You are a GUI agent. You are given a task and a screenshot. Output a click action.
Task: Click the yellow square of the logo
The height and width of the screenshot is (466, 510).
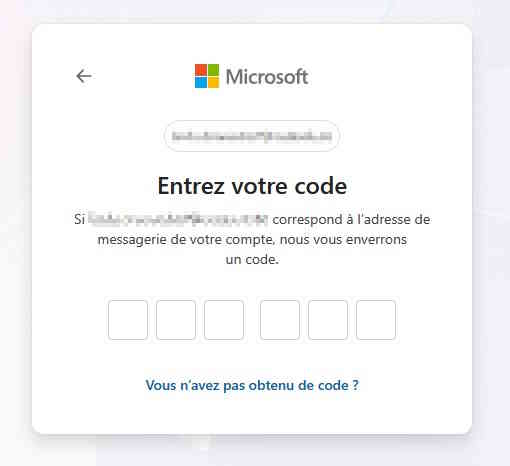pos(213,82)
